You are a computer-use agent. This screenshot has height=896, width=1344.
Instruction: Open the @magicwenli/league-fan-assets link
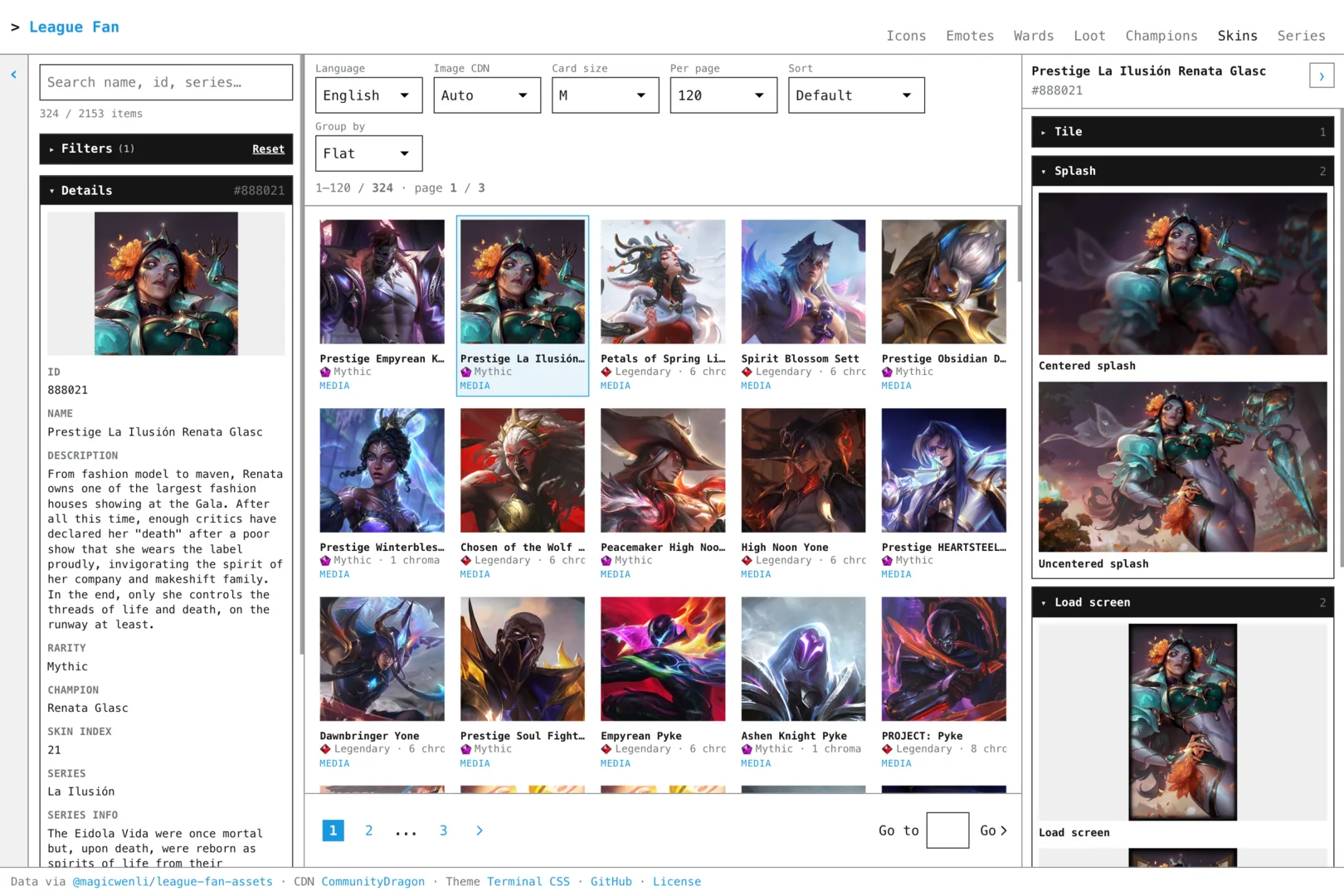173,882
